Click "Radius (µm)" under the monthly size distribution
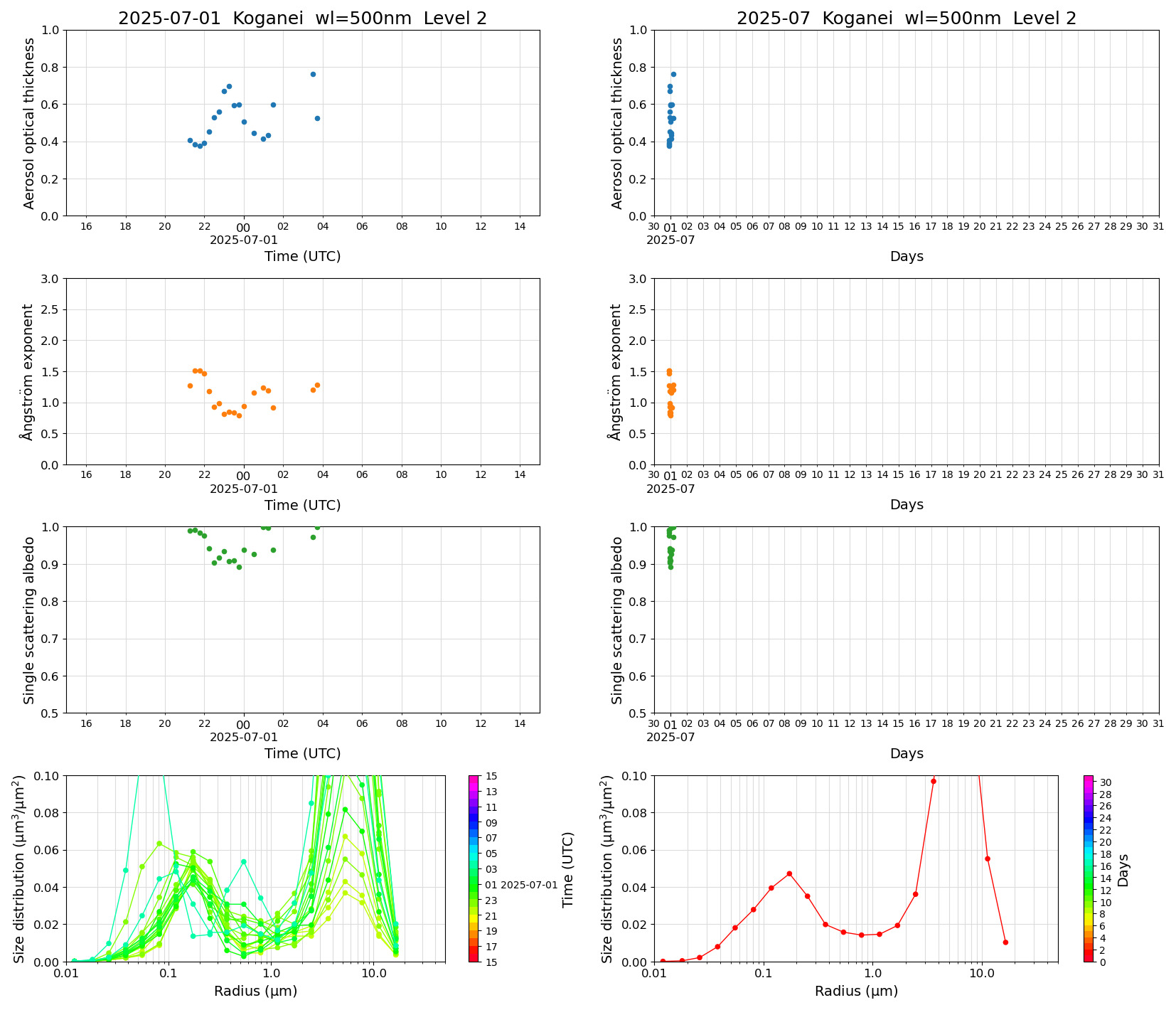Image resolution: width=1176 pixels, height=1010 pixels. 856,991
